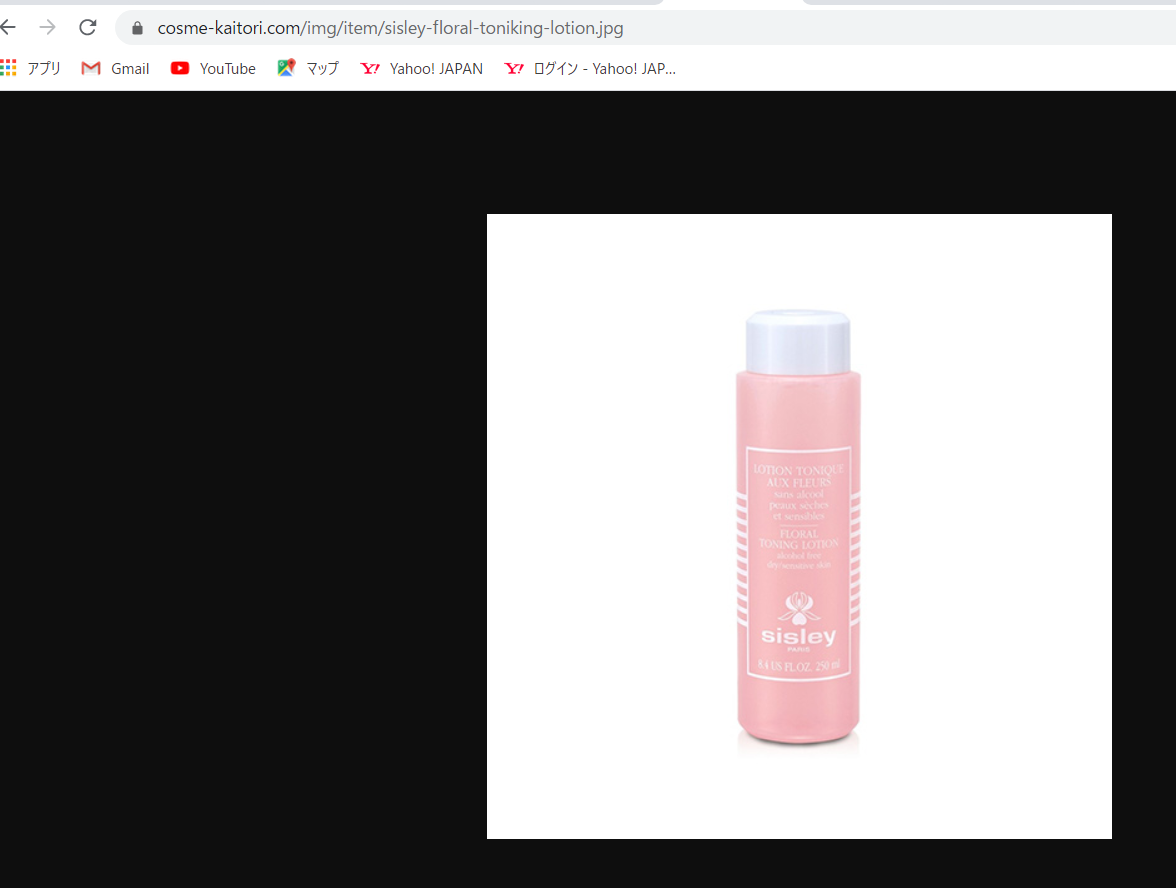
Task: Click the Google Maps pin icon
Action: (287, 68)
